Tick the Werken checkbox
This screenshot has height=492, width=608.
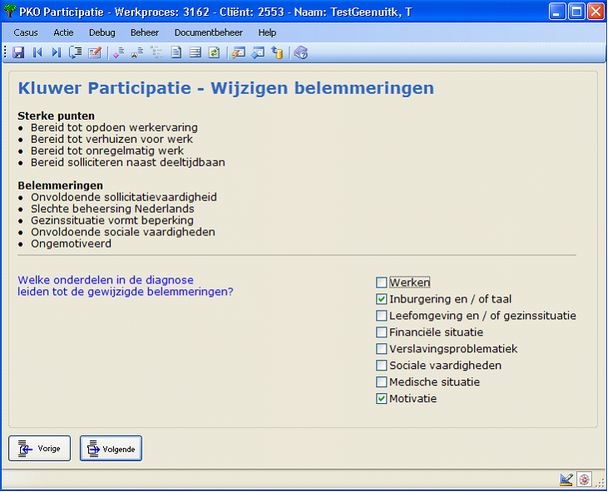381,282
